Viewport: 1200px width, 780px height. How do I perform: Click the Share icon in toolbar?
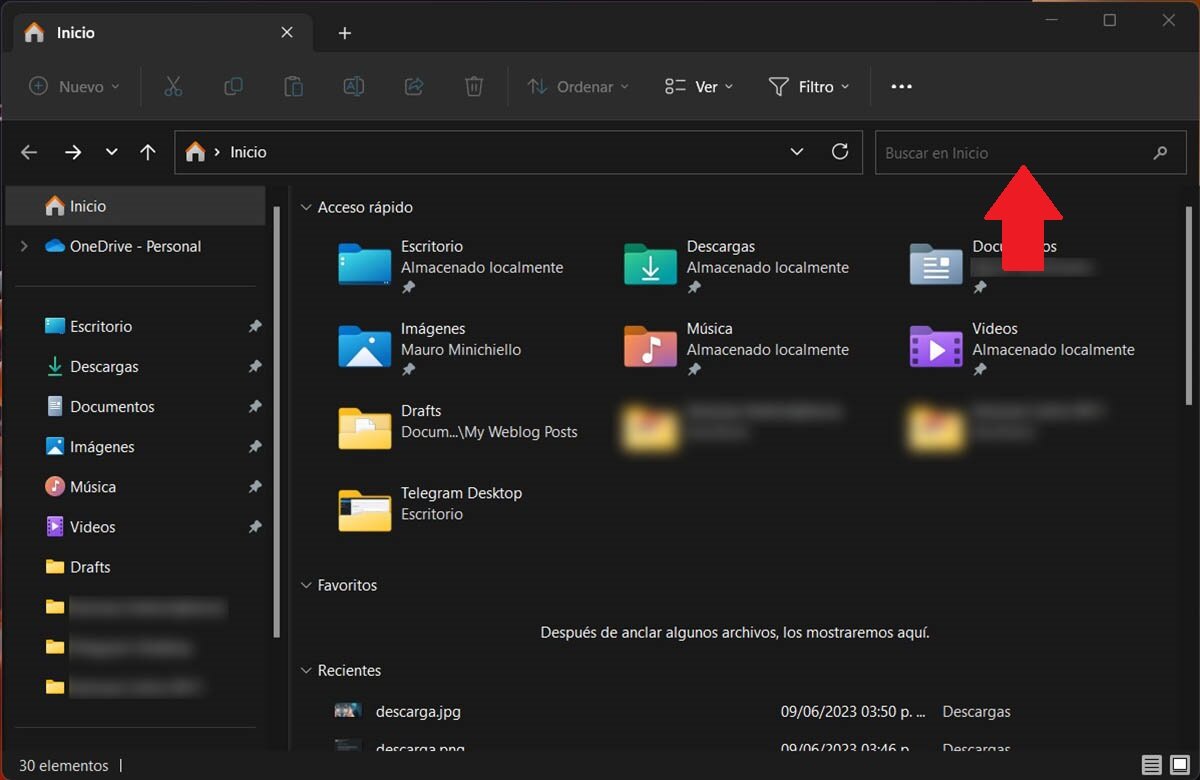tap(413, 87)
